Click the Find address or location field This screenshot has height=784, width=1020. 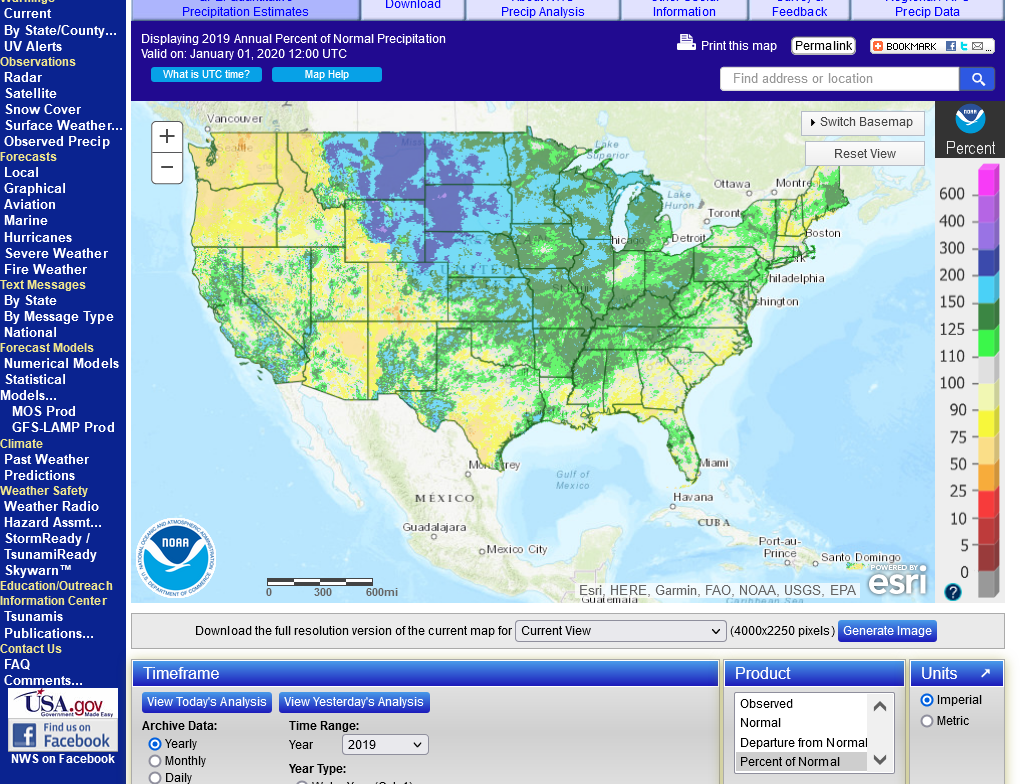click(839, 79)
